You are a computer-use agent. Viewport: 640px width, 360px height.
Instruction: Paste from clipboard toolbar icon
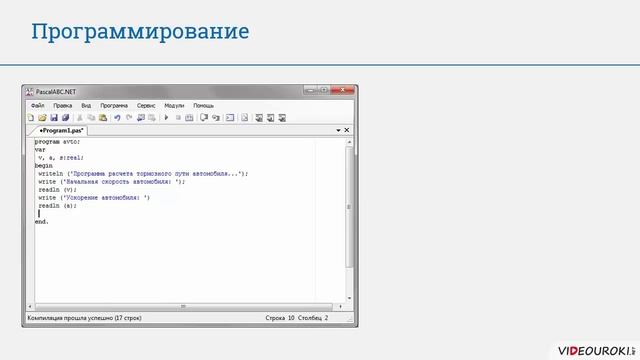pos(103,118)
